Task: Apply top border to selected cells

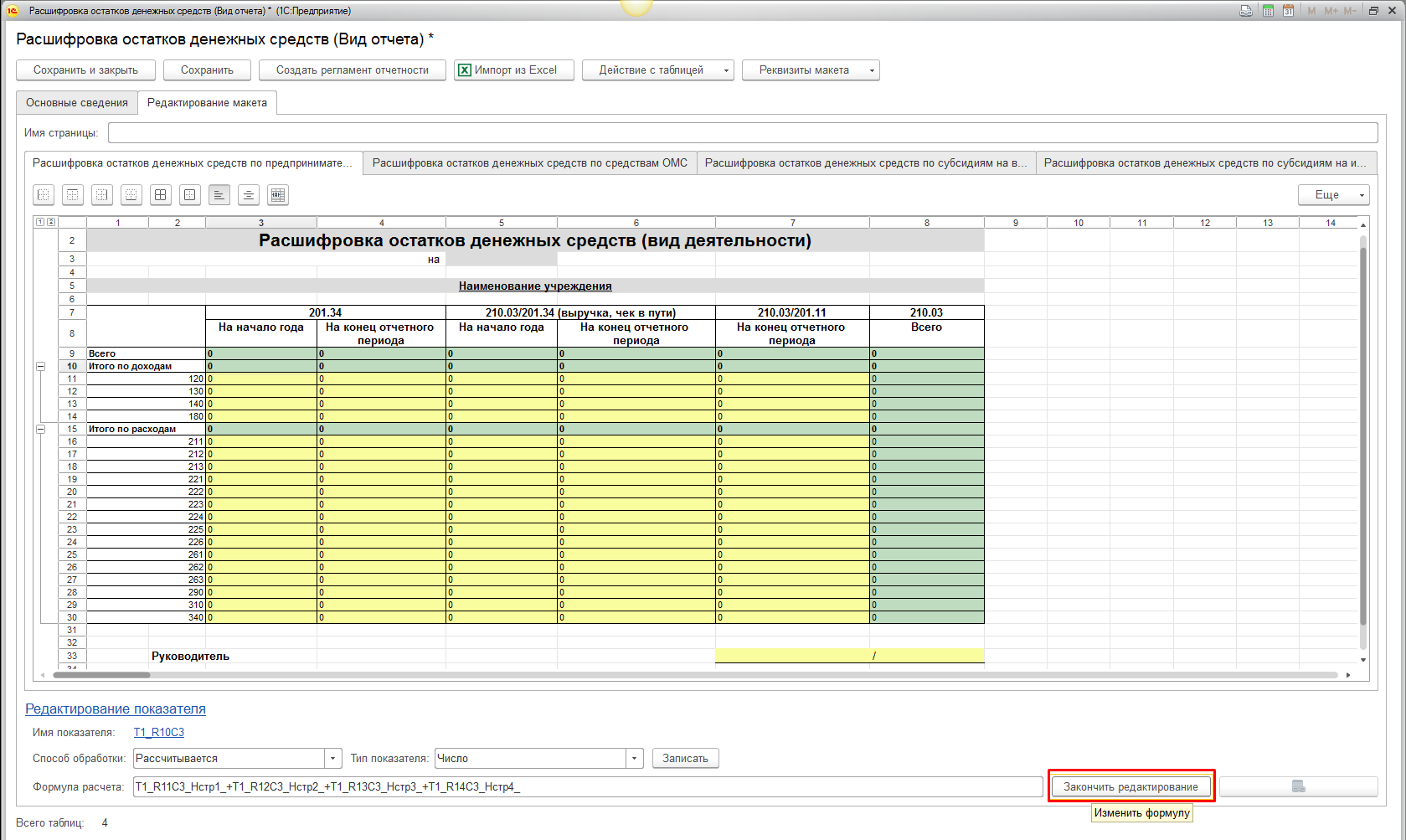Action: (73, 195)
